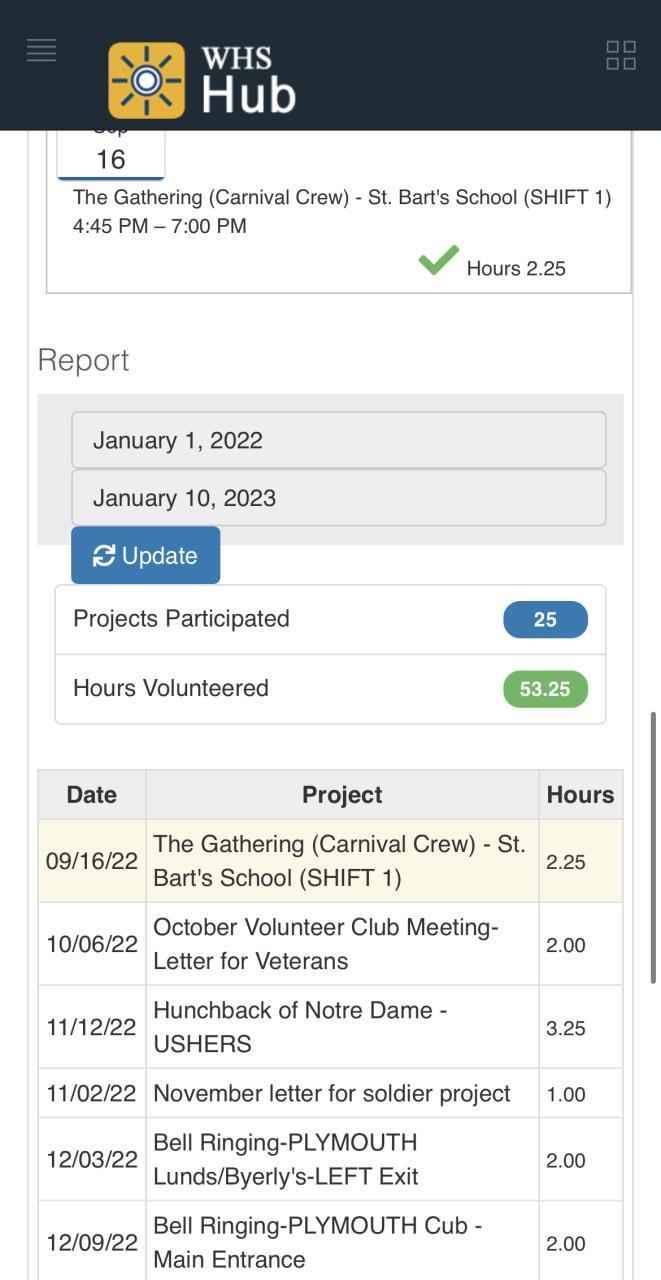The width and height of the screenshot is (661, 1280).
Task: Select November letter for soldier project row
Action: (x=340, y=1093)
